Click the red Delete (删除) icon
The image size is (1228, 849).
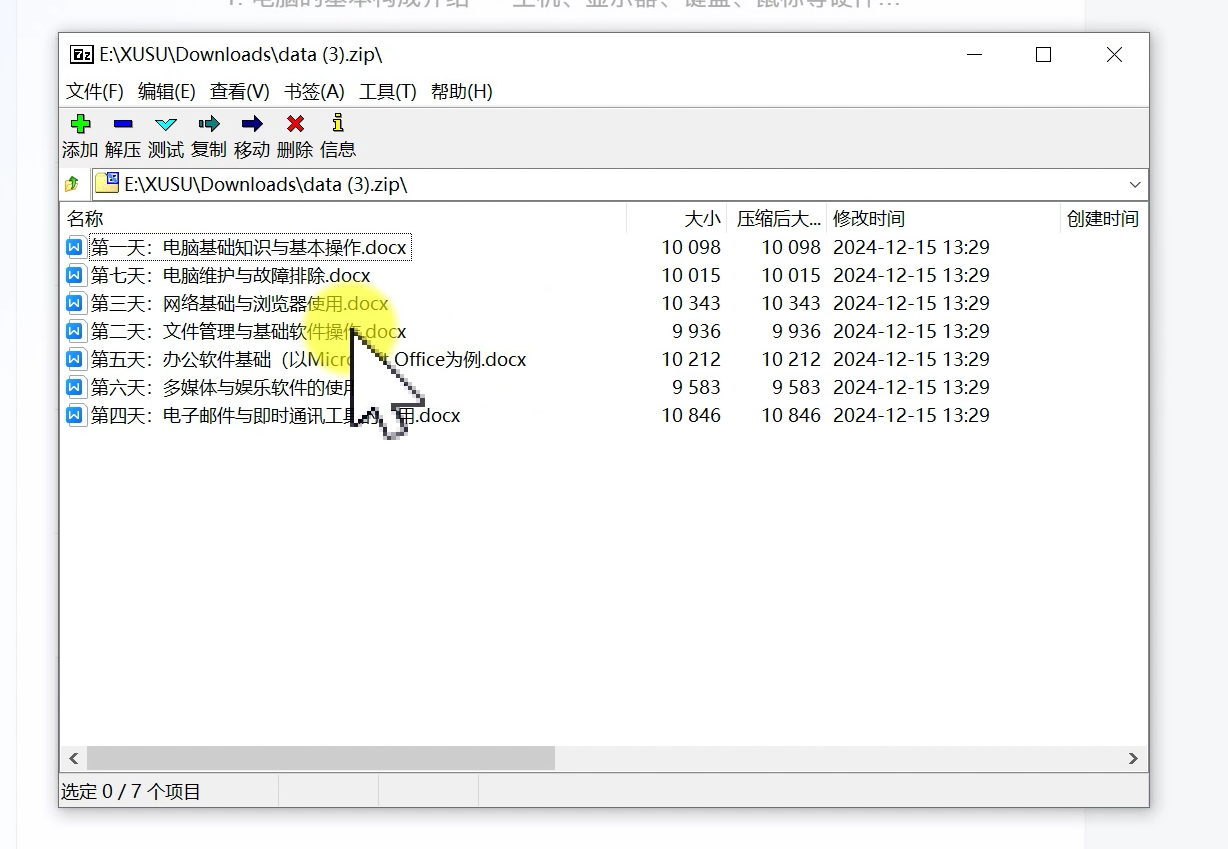tap(295, 124)
